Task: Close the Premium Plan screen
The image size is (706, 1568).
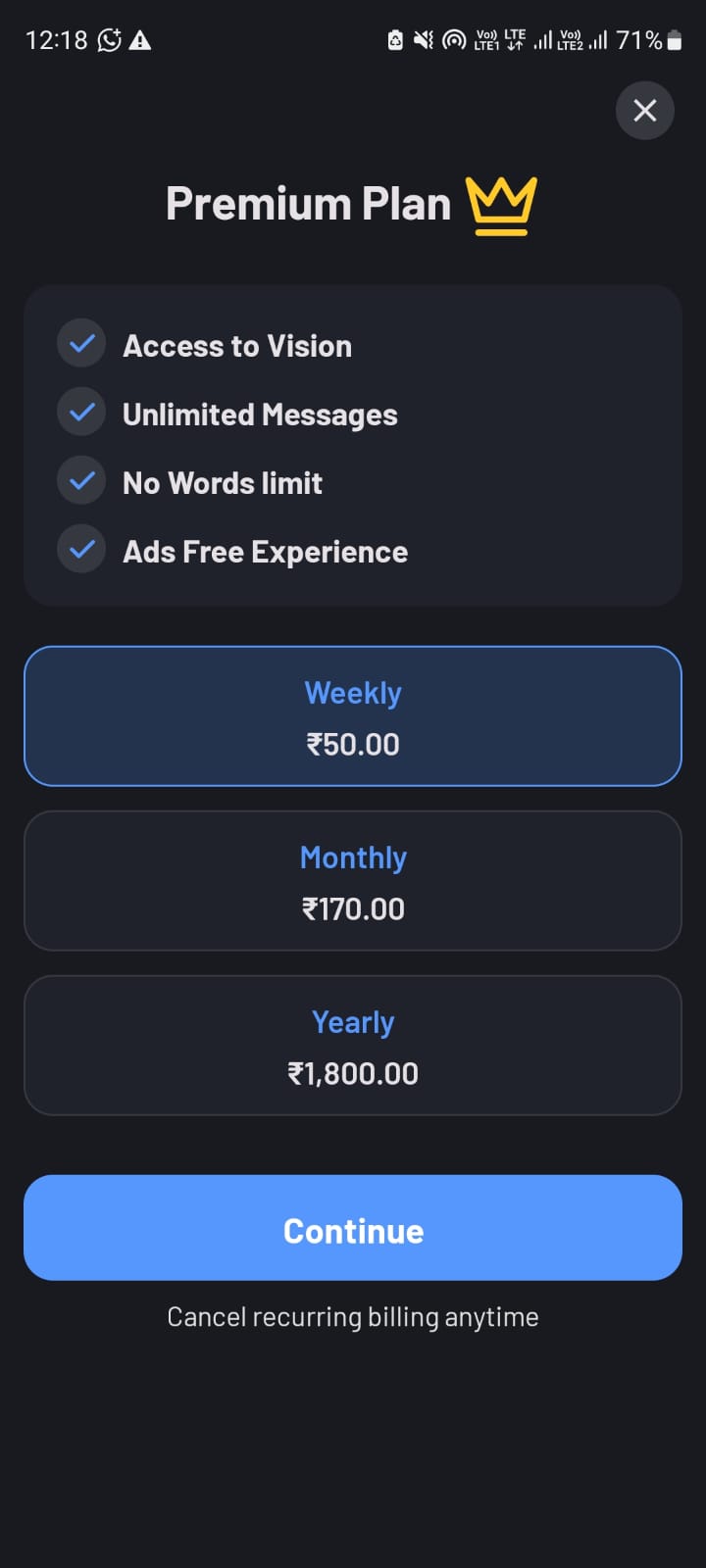Action: coord(644,110)
